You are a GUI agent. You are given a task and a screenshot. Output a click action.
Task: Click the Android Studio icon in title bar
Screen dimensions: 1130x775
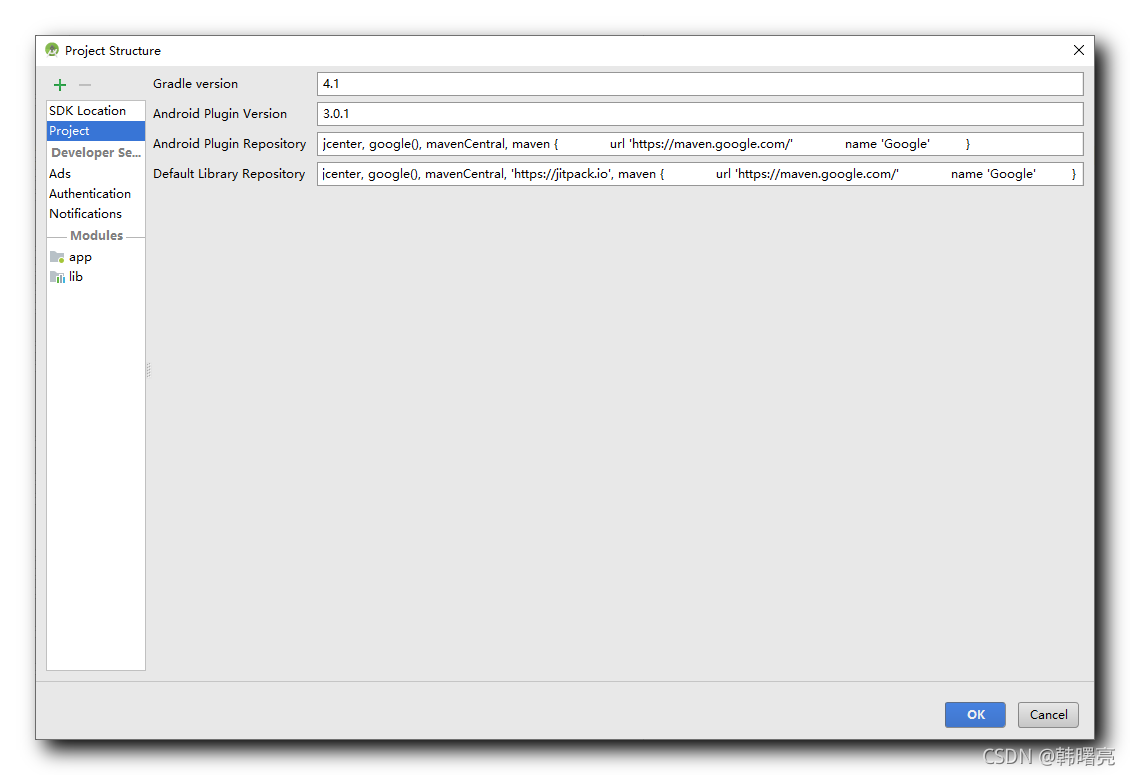[52, 50]
